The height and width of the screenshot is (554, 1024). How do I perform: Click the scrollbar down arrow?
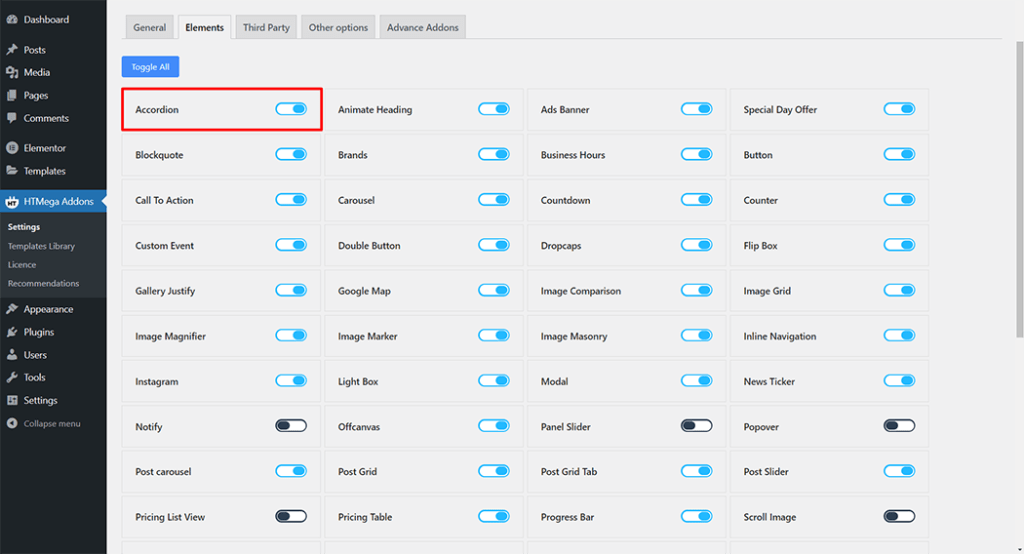click(x=1019, y=550)
